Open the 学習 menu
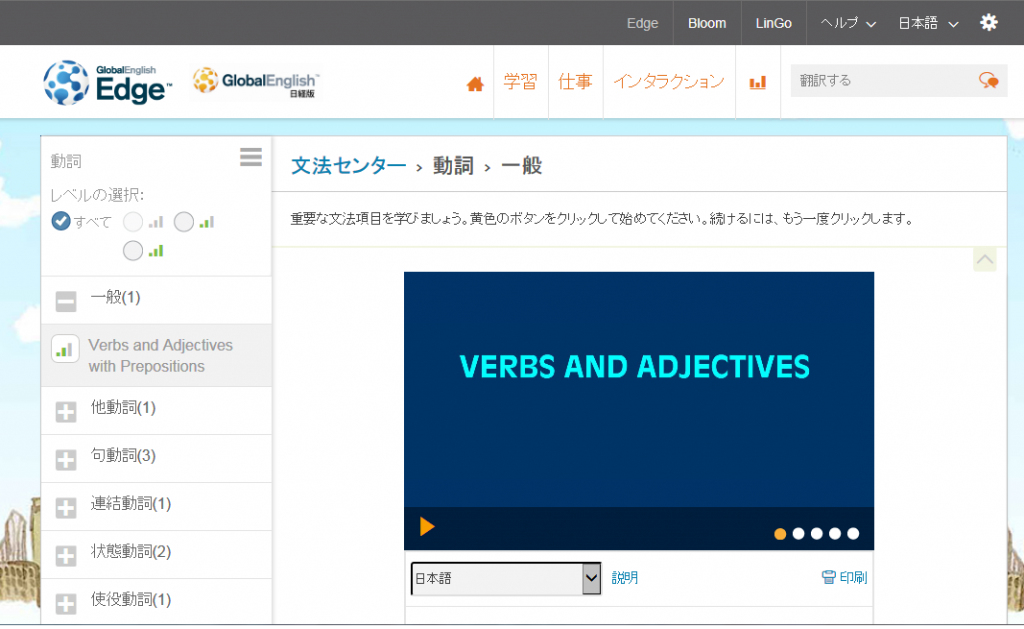 (x=520, y=82)
